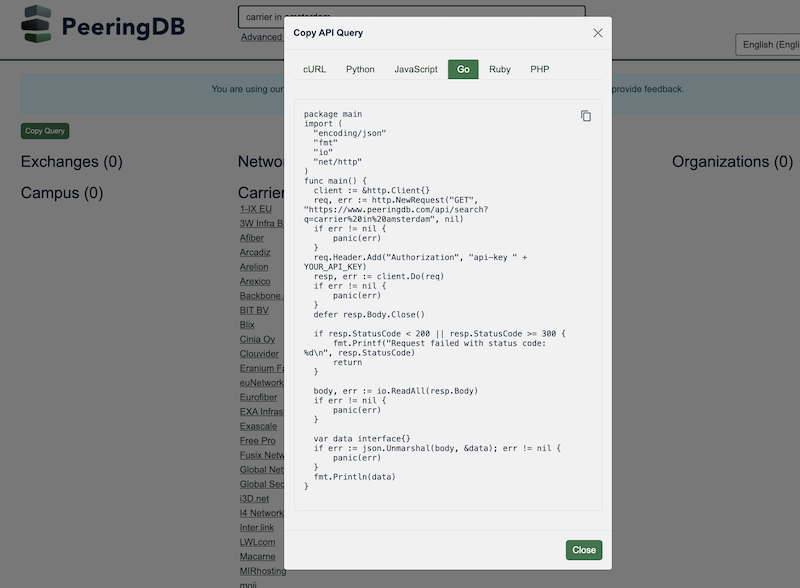800x588 pixels.
Task: Click the '"encoding/json"' import line
Action: [x=350, y=133]
